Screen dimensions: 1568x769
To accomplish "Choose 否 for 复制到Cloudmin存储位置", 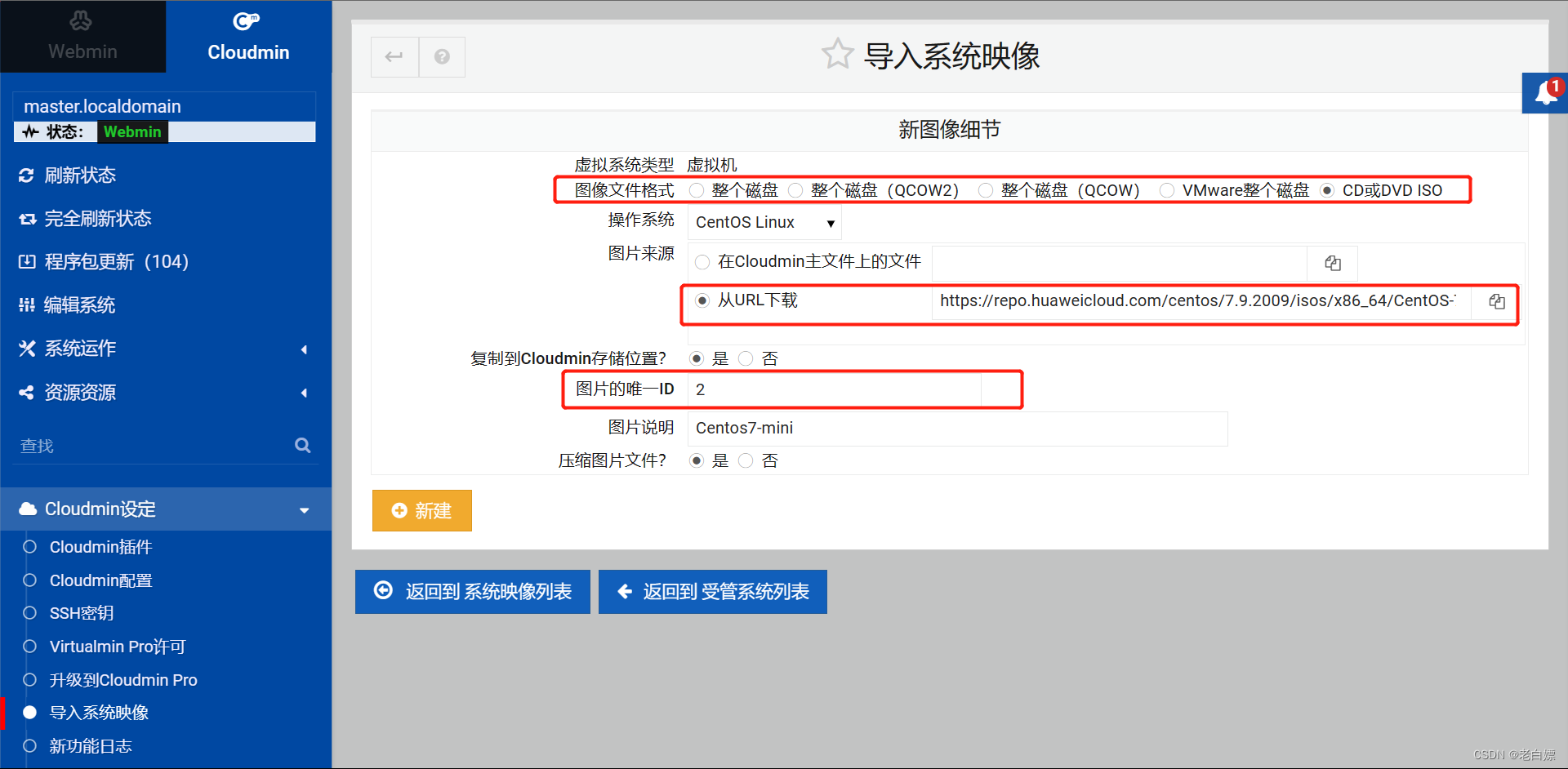I will click(745, 358).
